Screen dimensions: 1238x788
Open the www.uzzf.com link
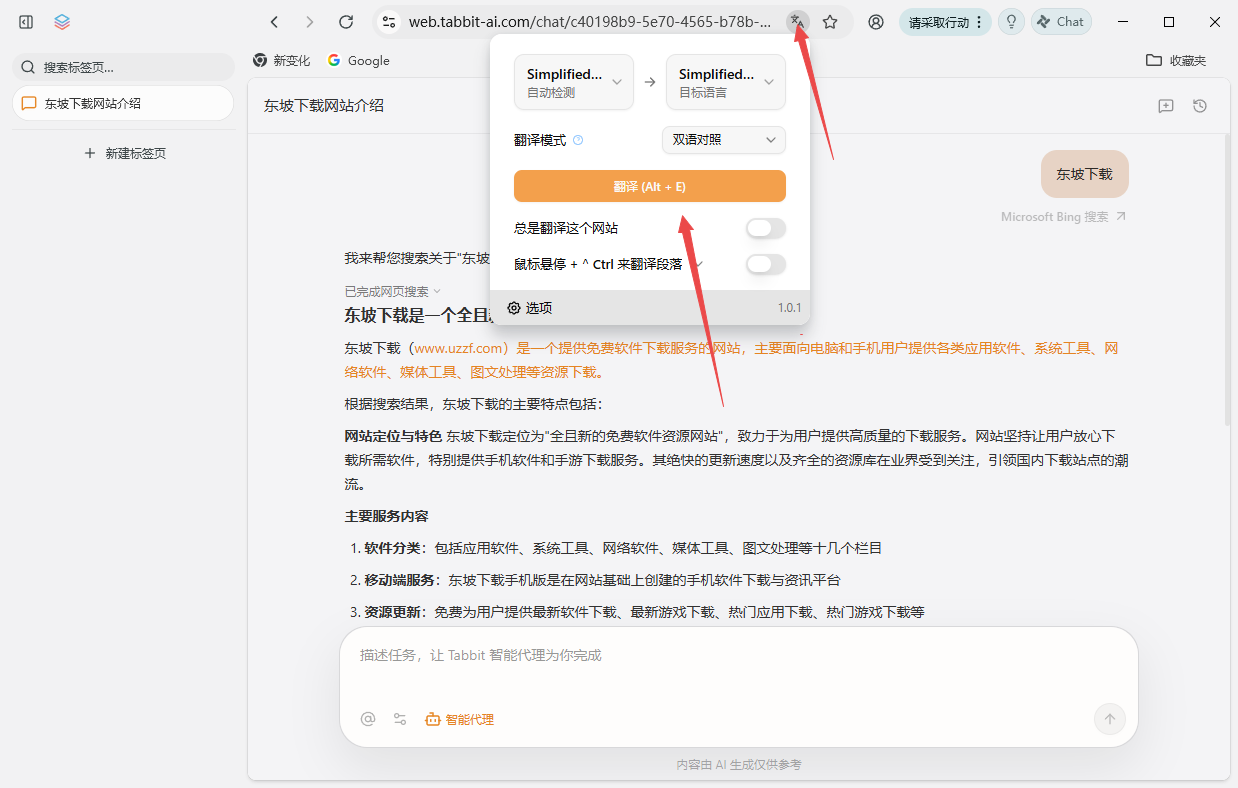(457, 349)
